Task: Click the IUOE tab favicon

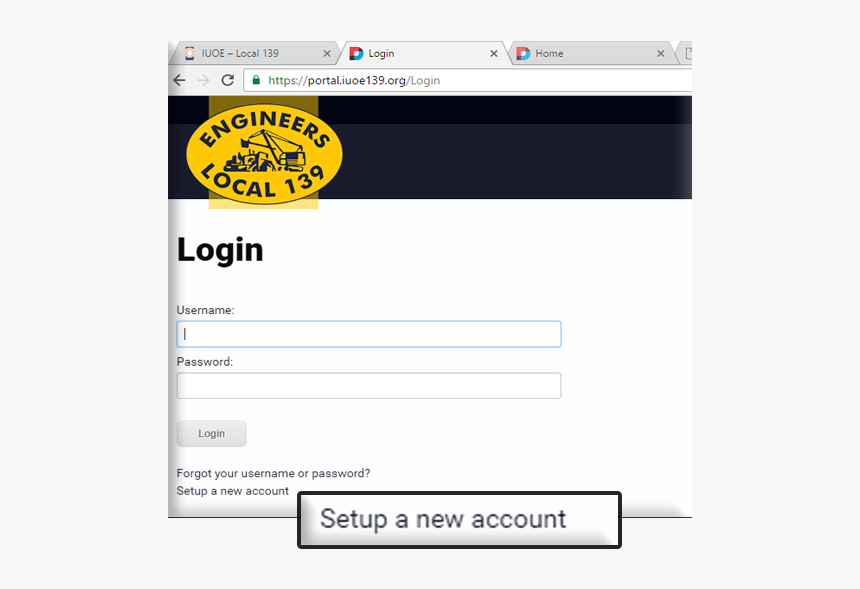Action: pos(190,53)
